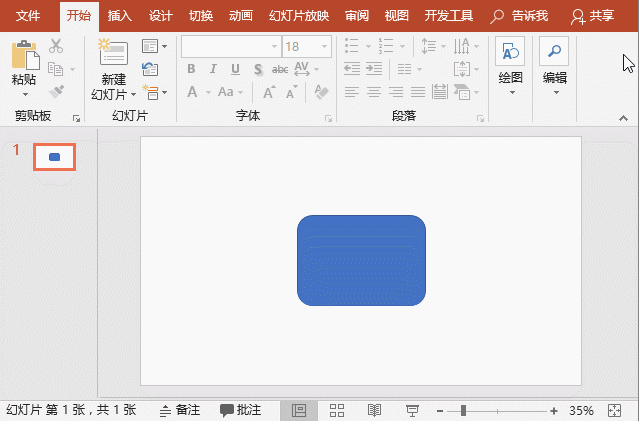639x421 pixels.
Task: Switch to Slide Sorter view
Action: (x=337, y=411)
